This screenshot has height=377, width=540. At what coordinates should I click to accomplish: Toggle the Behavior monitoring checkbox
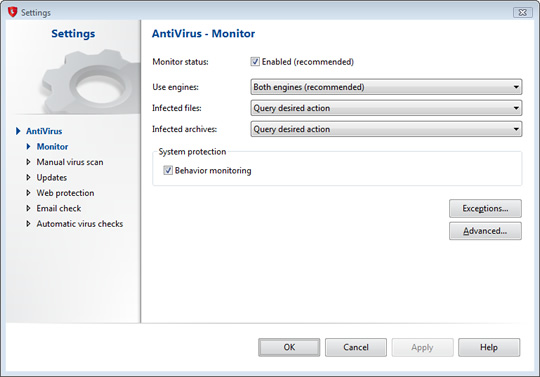(x=168, y=170)
